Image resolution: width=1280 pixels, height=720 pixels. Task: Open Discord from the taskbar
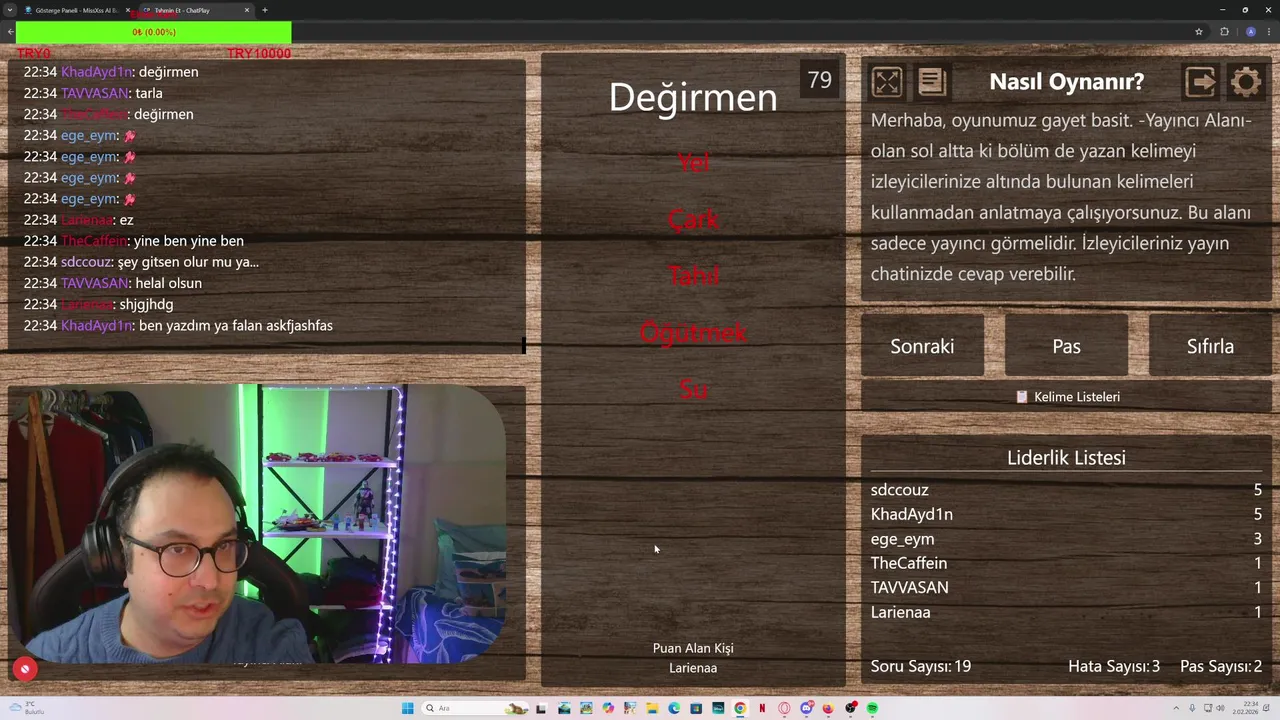coord(806,708)
